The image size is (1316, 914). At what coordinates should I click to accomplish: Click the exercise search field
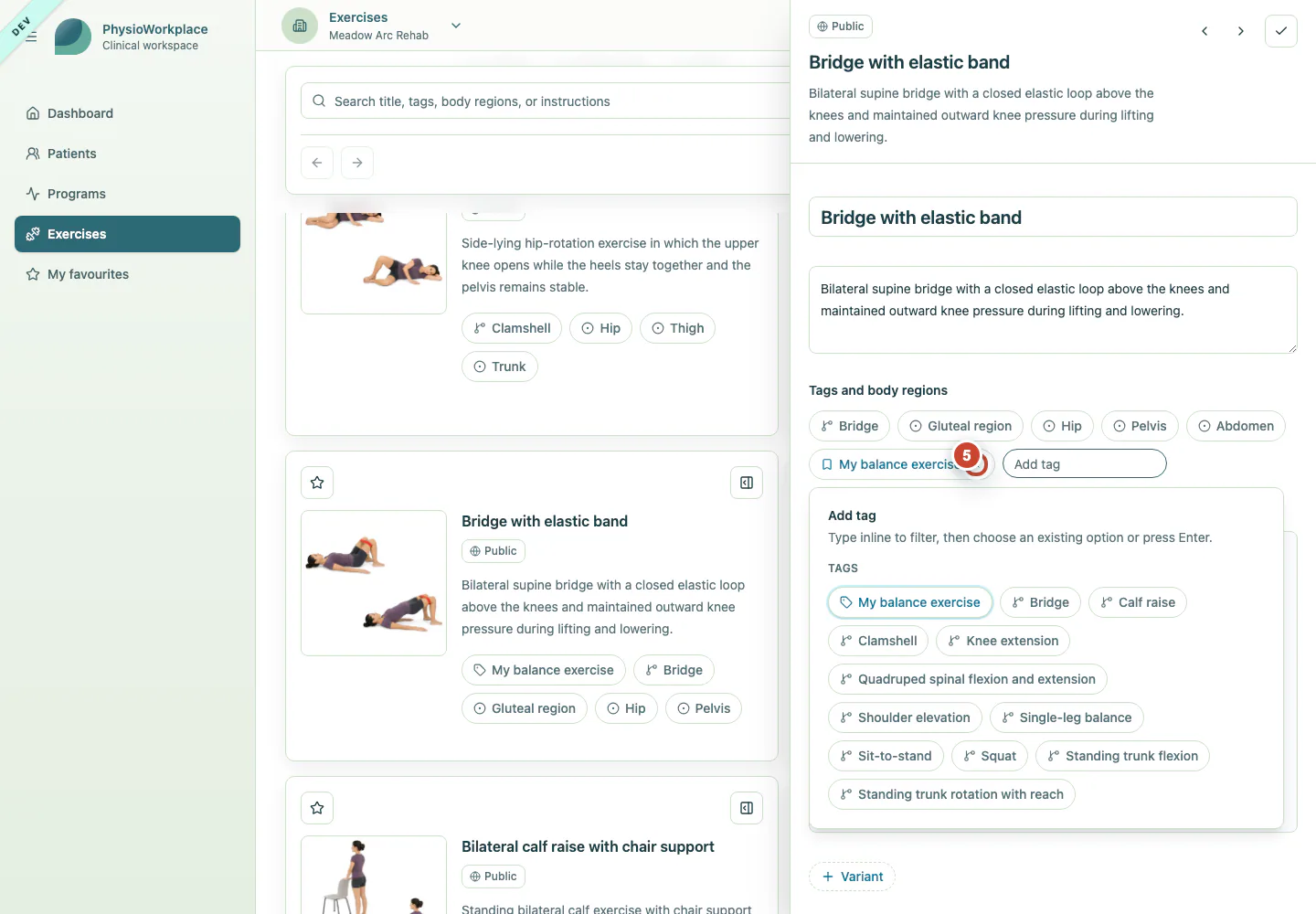point(548,101)
